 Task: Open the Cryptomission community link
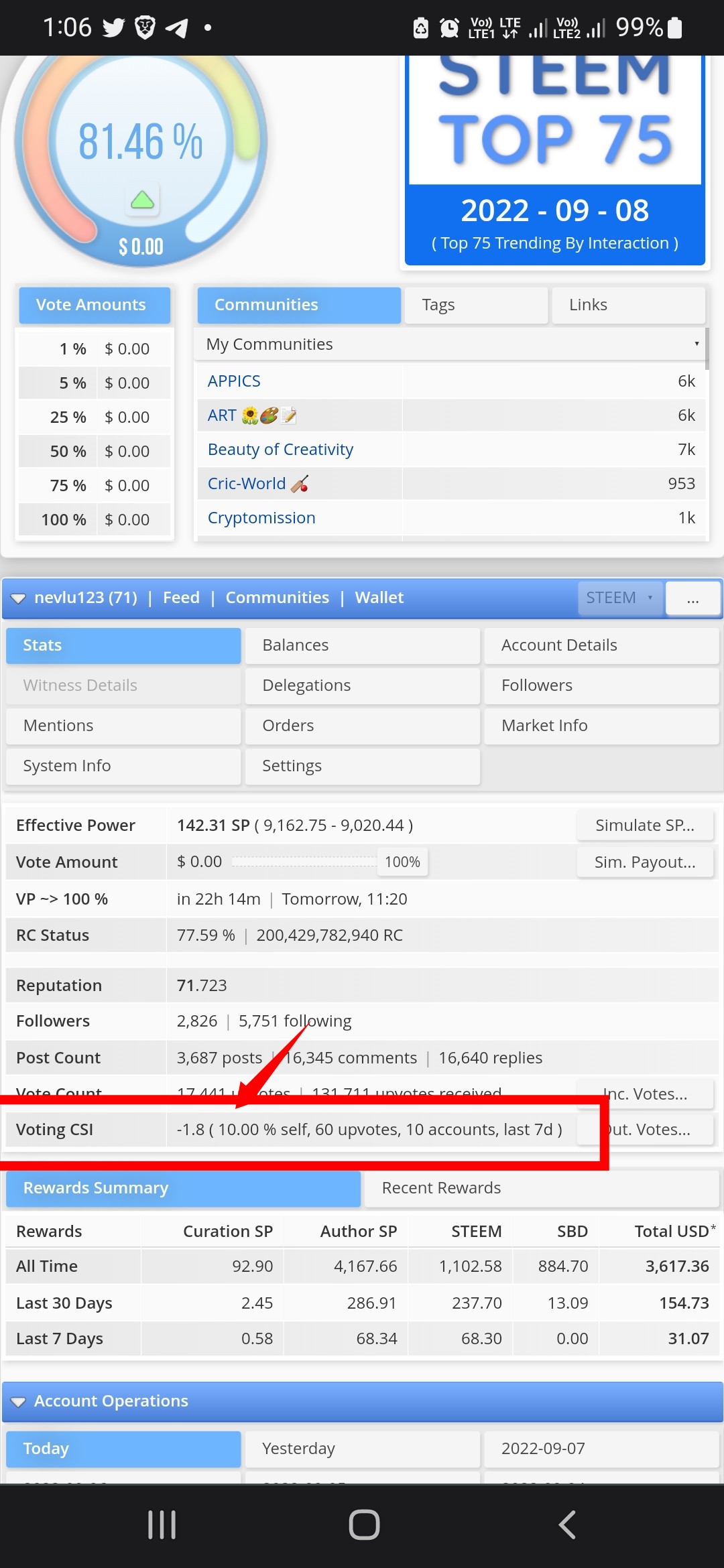(261, 518)
